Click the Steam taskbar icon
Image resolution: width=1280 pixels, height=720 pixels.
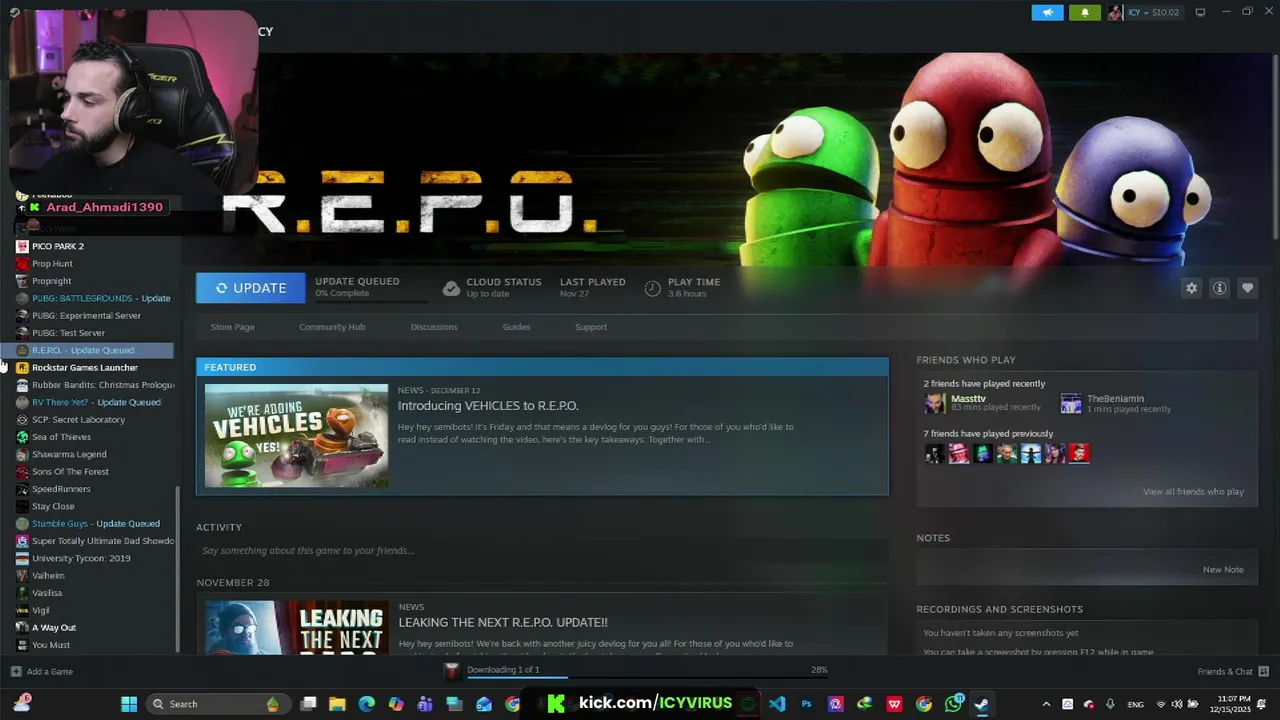(982, 704)
